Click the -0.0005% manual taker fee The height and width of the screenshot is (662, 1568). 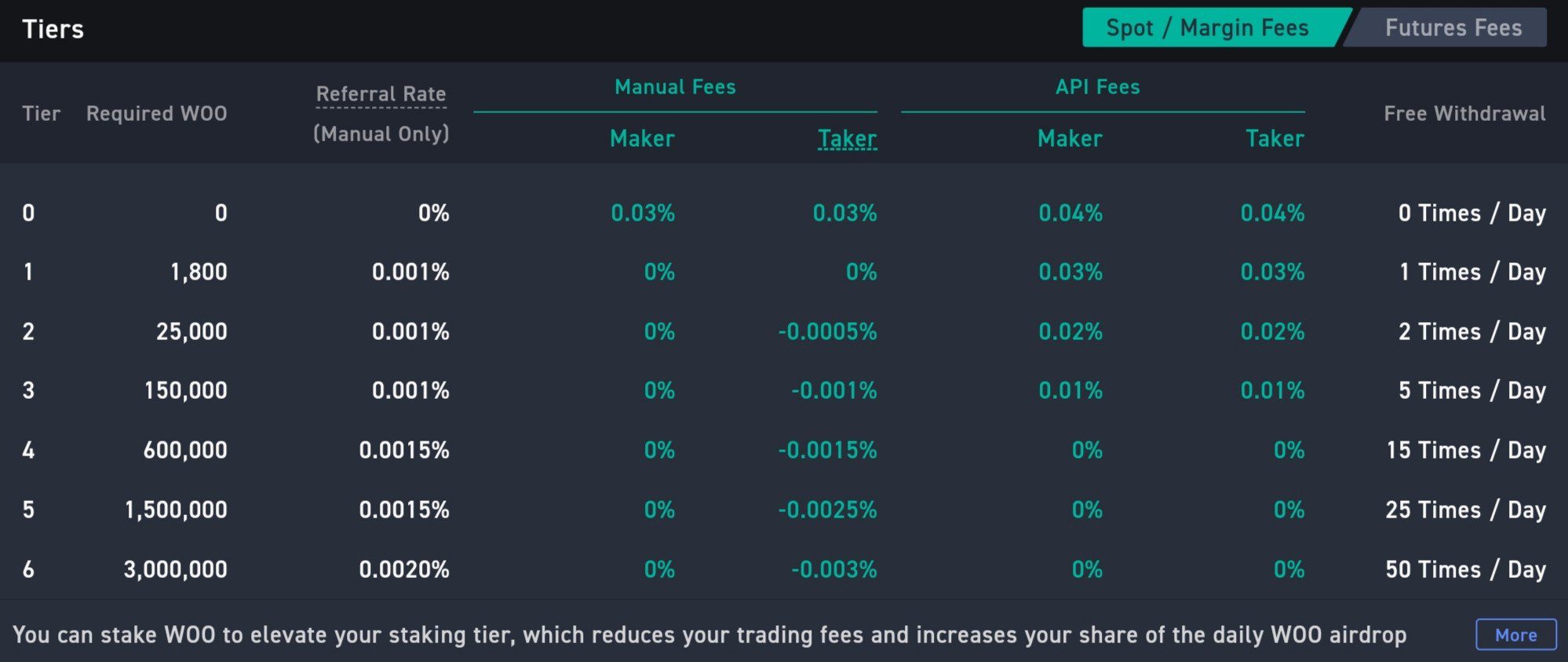click(x=827, y=332)
